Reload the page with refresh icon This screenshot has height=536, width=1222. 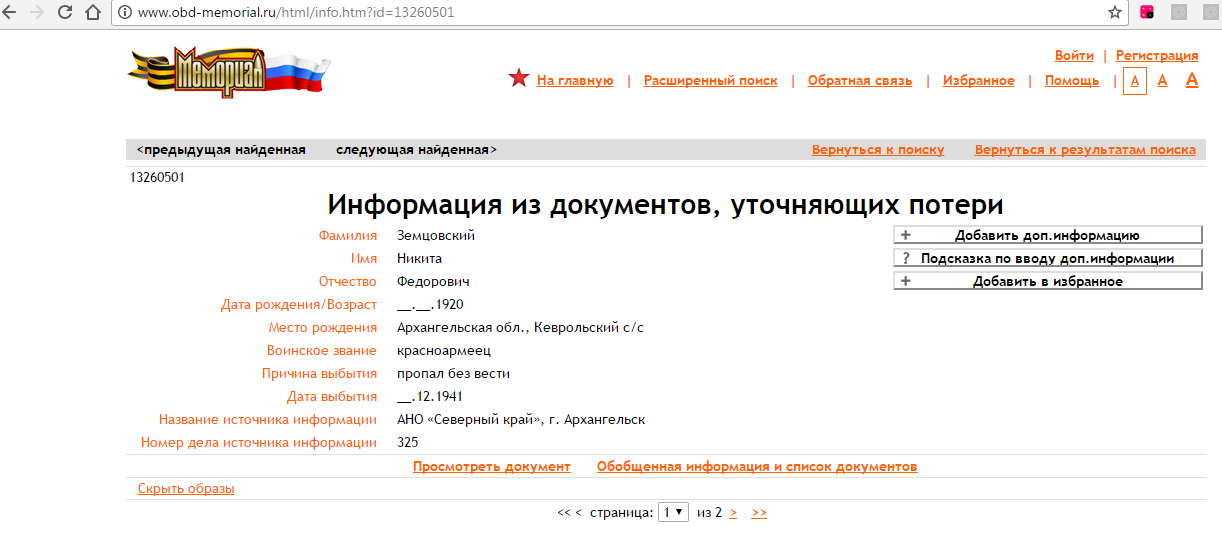pos(65,13)
